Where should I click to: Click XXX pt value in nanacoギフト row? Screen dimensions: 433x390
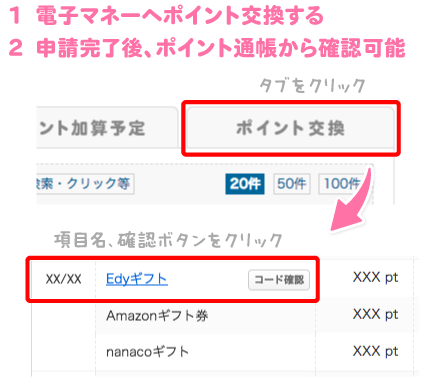click(376, 351)
